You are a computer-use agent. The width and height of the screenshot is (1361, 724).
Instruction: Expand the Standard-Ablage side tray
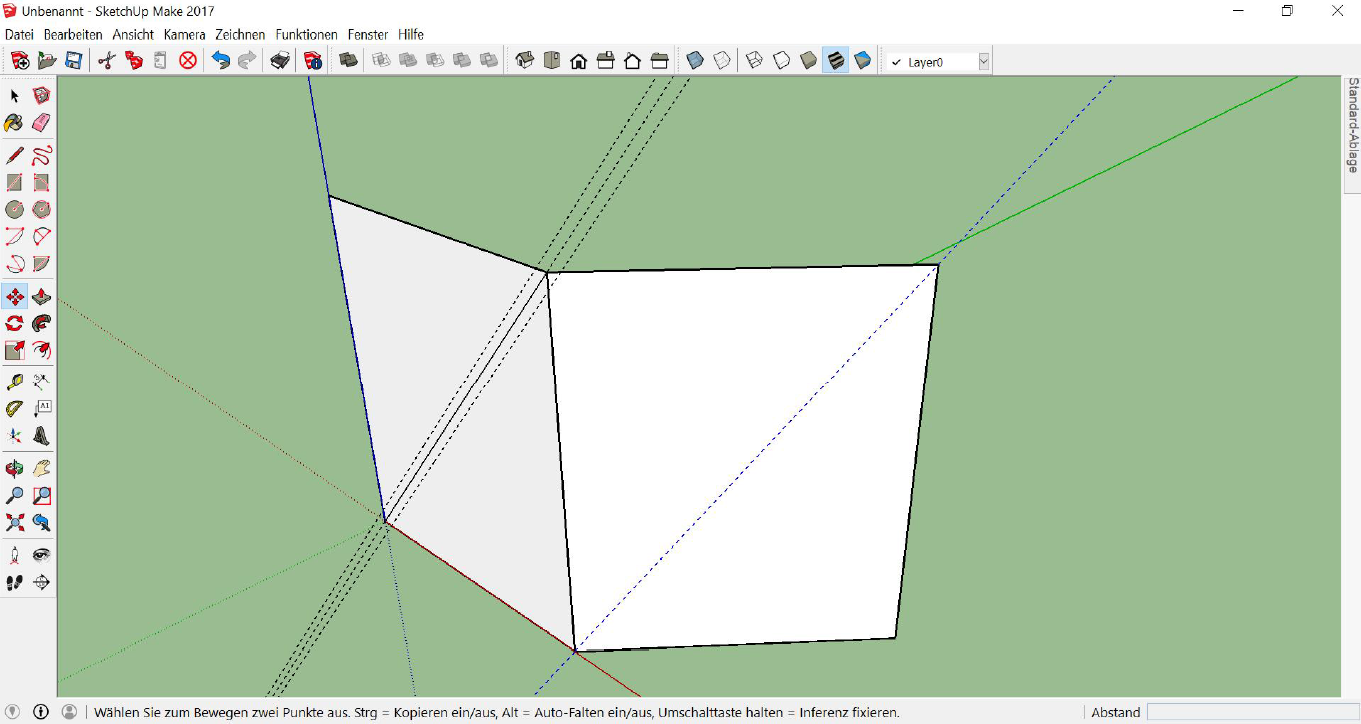pos(1352,125)
